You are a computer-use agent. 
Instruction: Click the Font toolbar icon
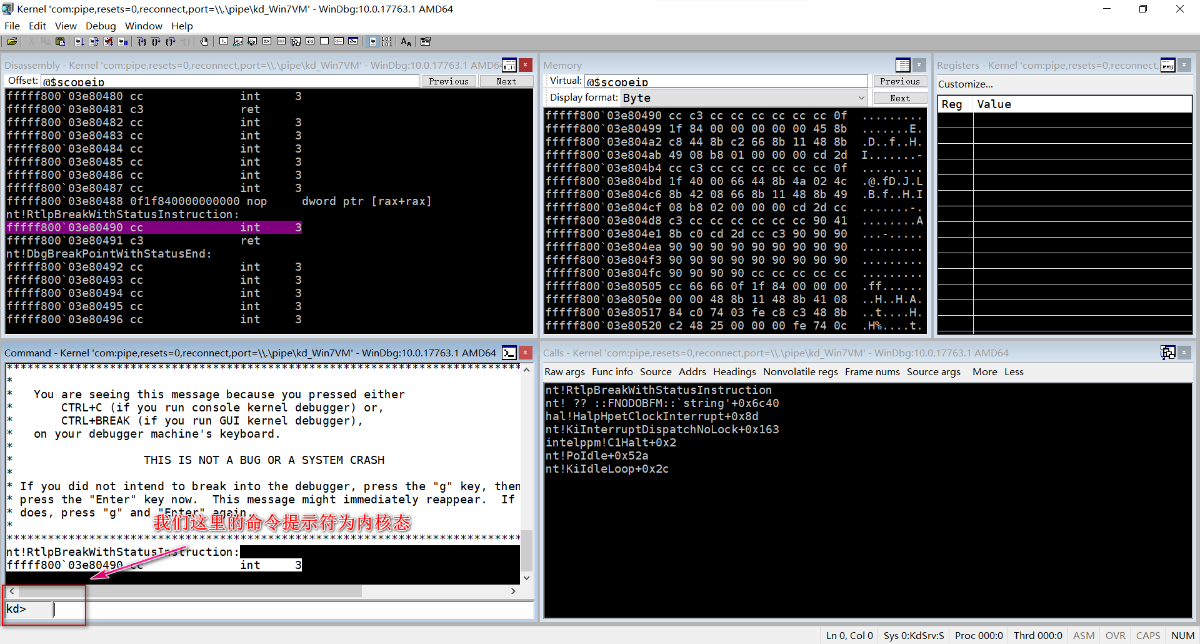click(405, 42)
